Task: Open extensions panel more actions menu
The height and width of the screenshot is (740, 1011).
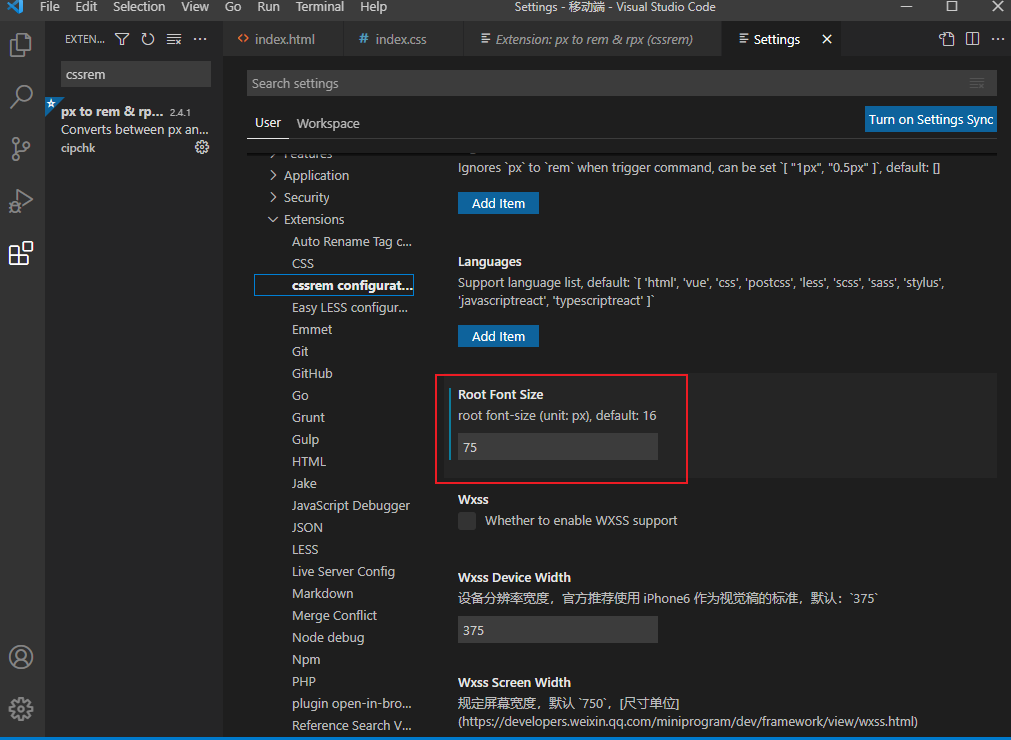Action: (x=201, y=39)
